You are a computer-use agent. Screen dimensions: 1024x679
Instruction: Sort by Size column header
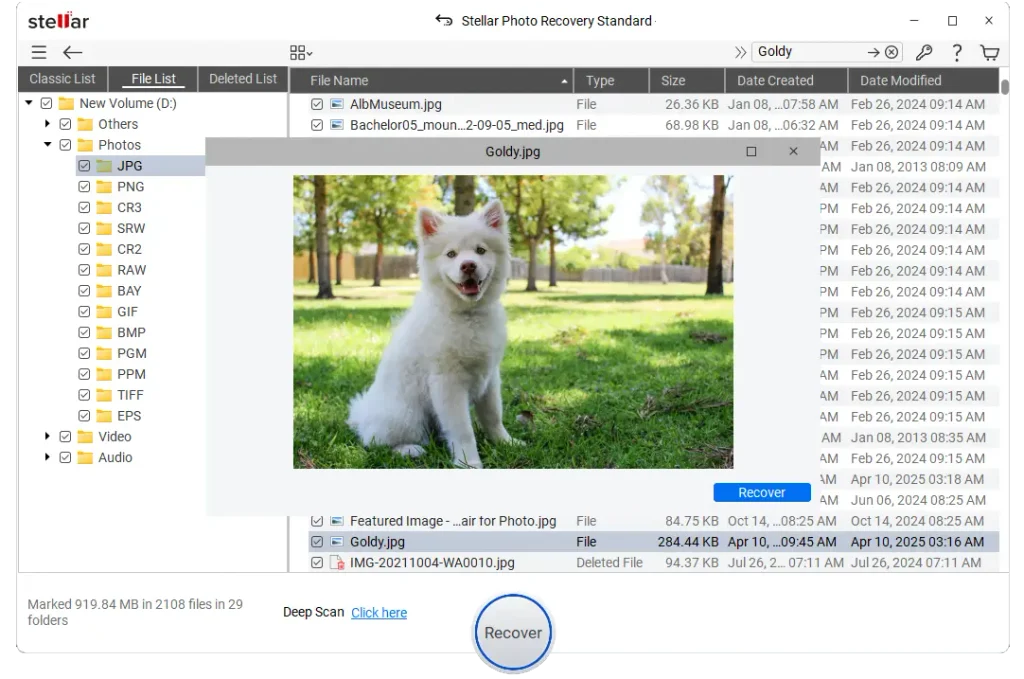(686, 80)
